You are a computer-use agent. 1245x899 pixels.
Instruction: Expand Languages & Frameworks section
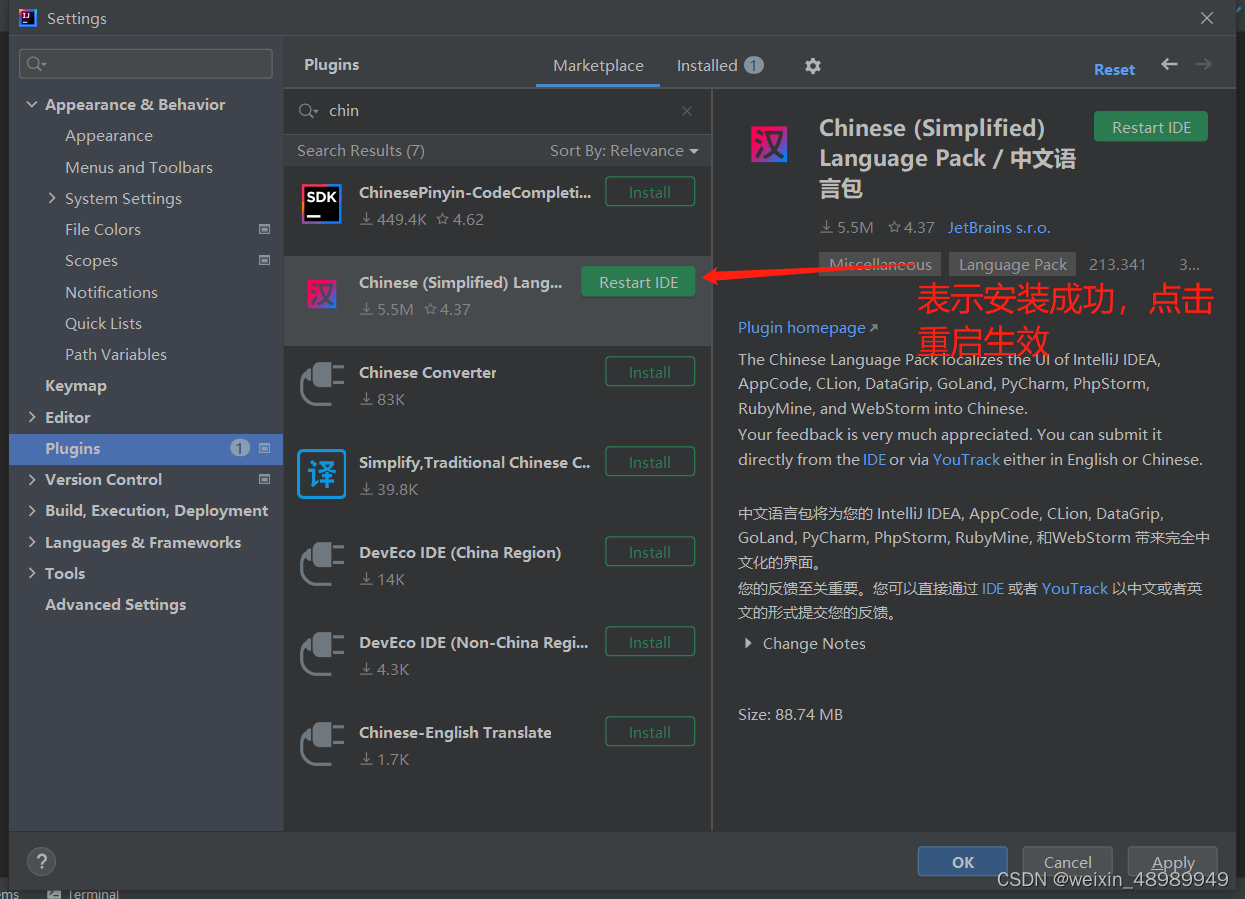click(32, 542)
